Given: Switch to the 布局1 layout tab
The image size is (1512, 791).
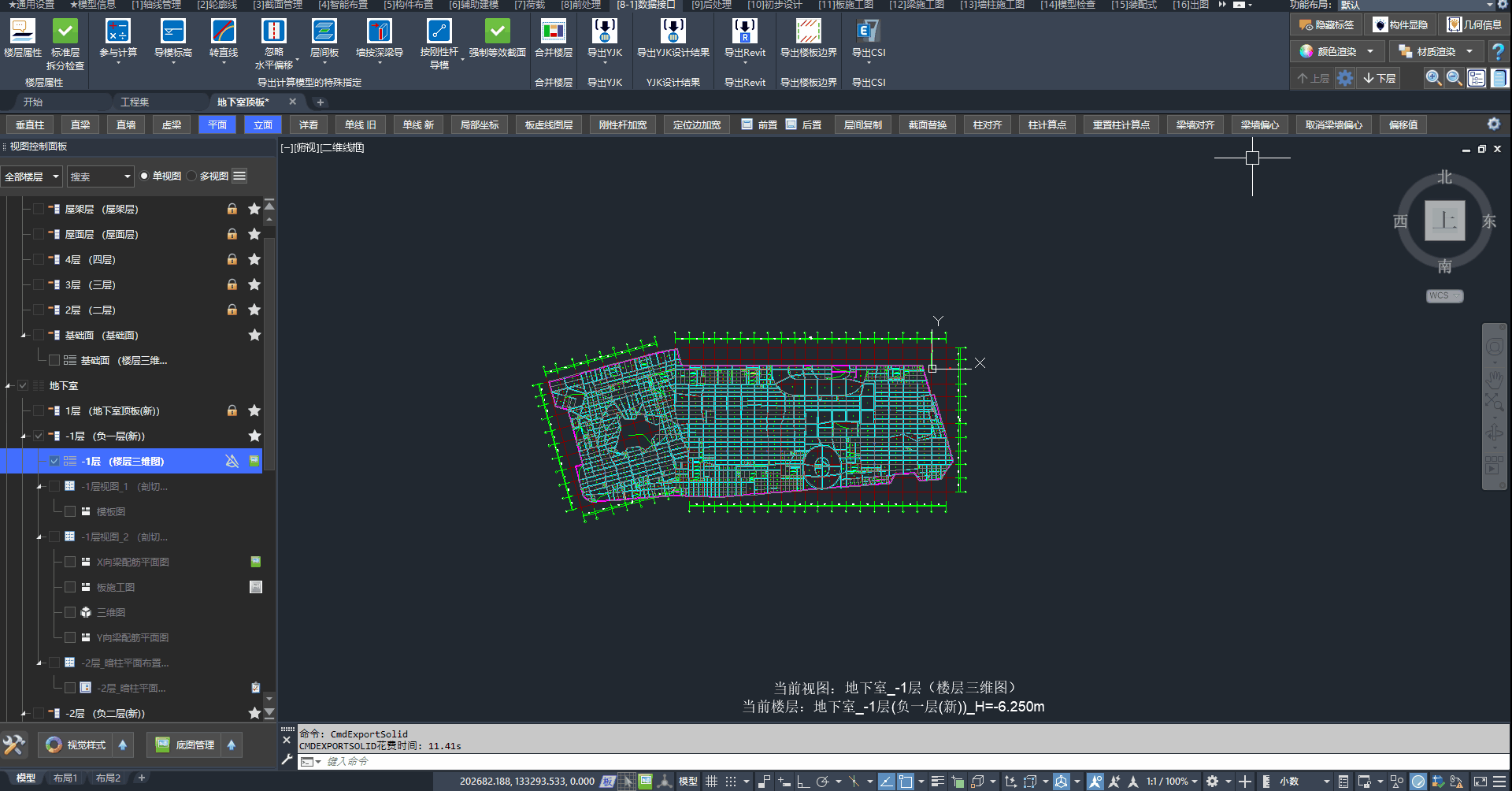Looking at the screenshot, I should coord(65,778).
